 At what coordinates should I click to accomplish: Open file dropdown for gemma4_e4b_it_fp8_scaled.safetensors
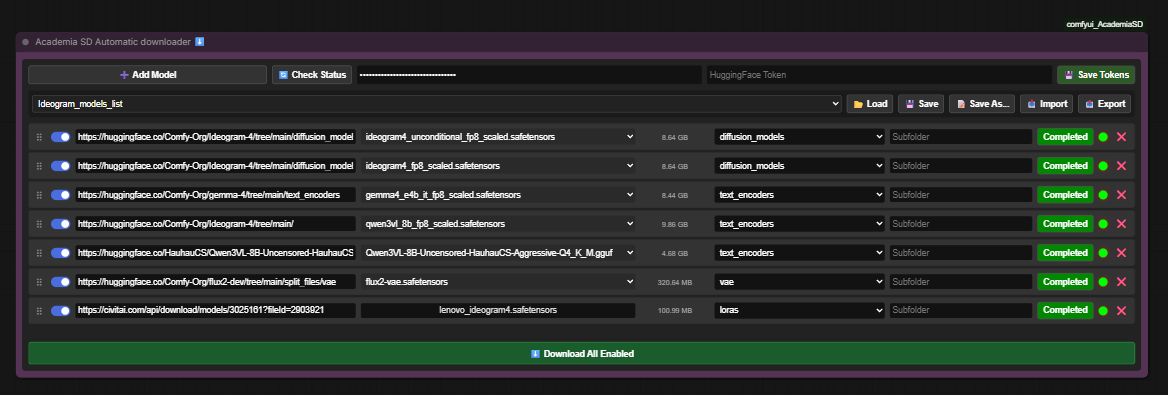point(498,195)
